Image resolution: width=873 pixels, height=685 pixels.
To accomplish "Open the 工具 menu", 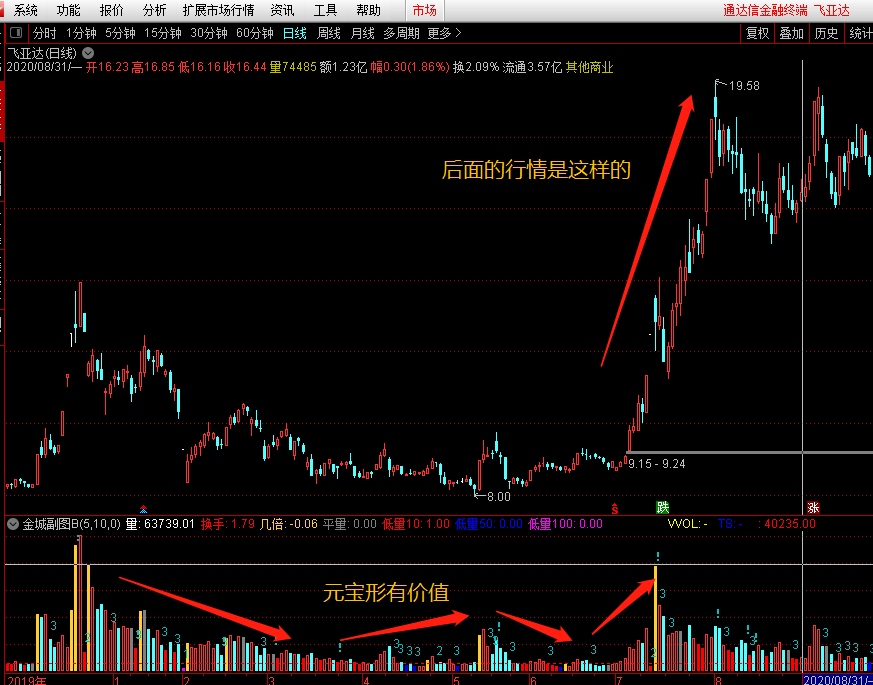I will point(326,10).
